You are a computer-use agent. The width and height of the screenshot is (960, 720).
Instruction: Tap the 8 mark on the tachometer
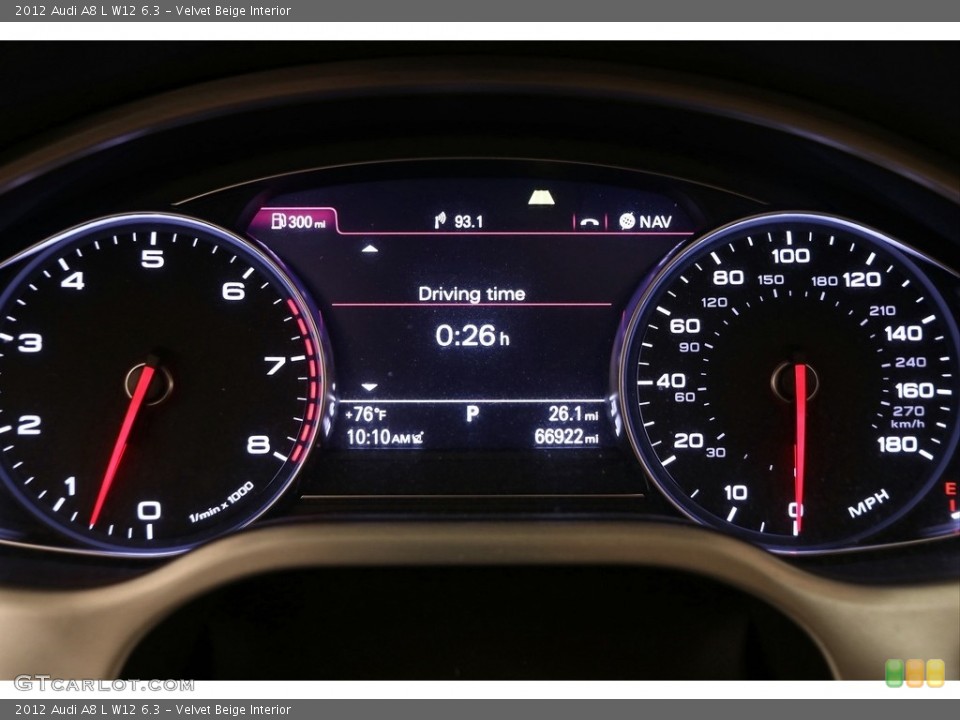[258, 444]
